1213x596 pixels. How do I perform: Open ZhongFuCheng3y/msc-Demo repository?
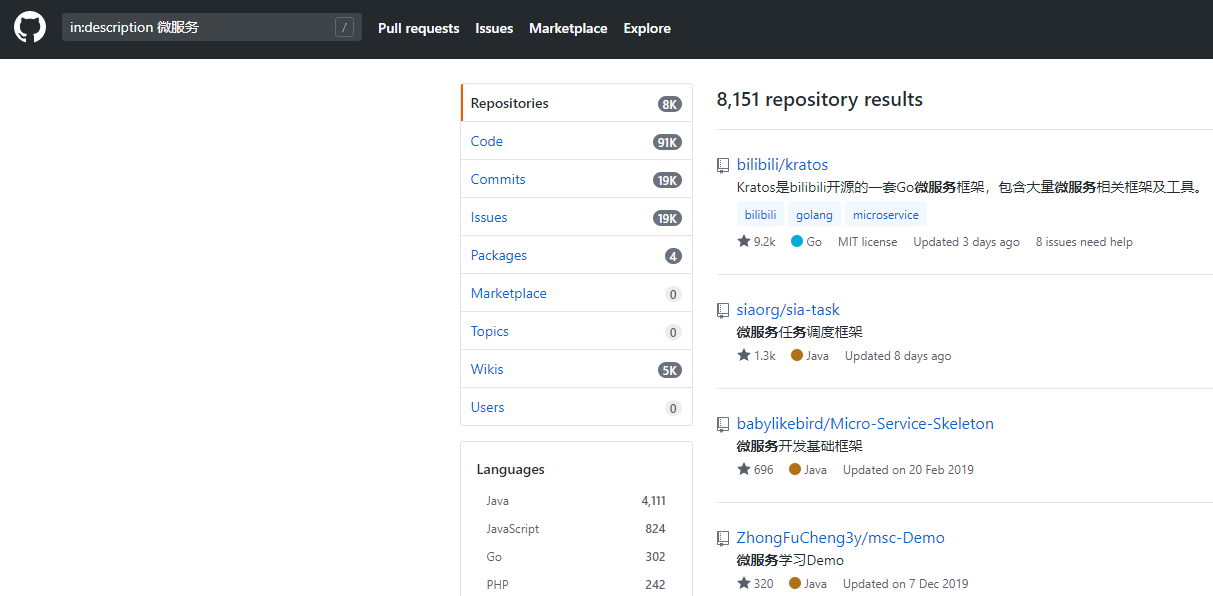pyautogui.click(x=840, y=538)
